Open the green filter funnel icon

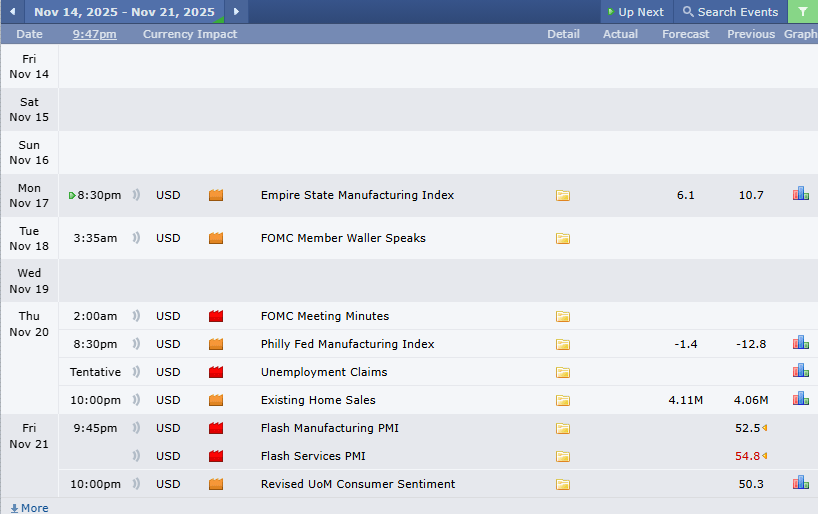tap(803, 12)
